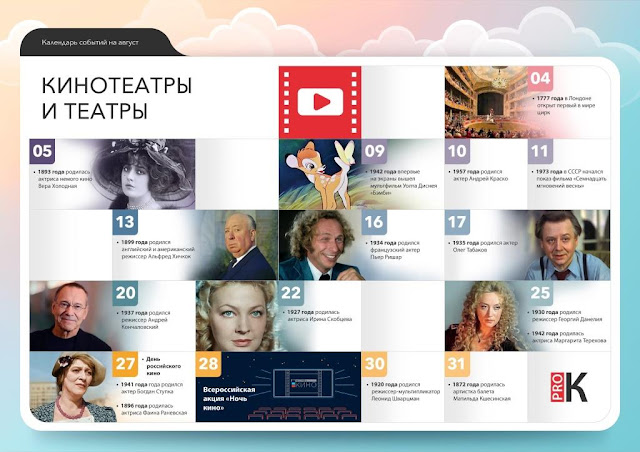Click text '1777 года в Лондоне открыт первый в мире цирк'

pos(565,105)
